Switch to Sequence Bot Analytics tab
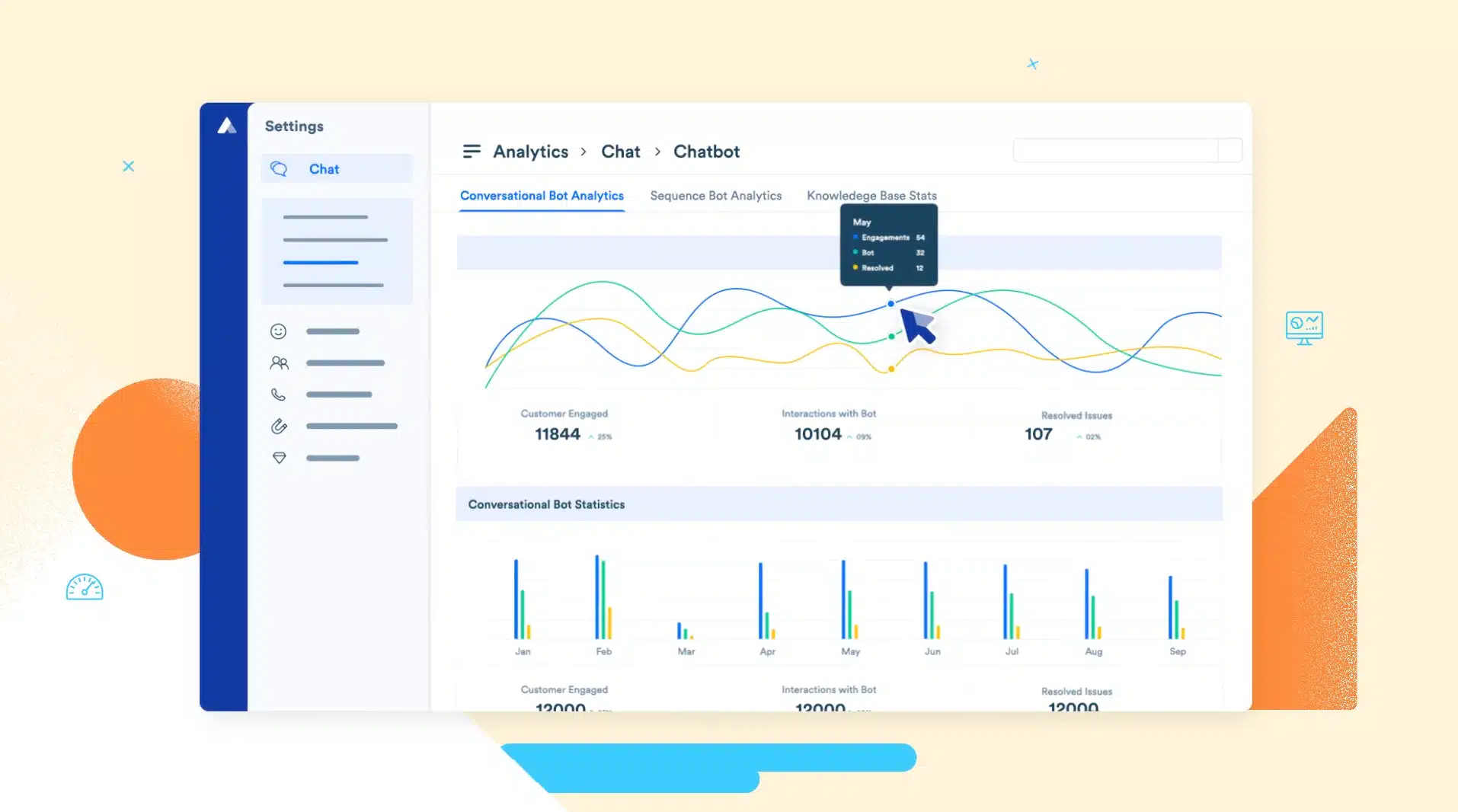 [715, 196]
